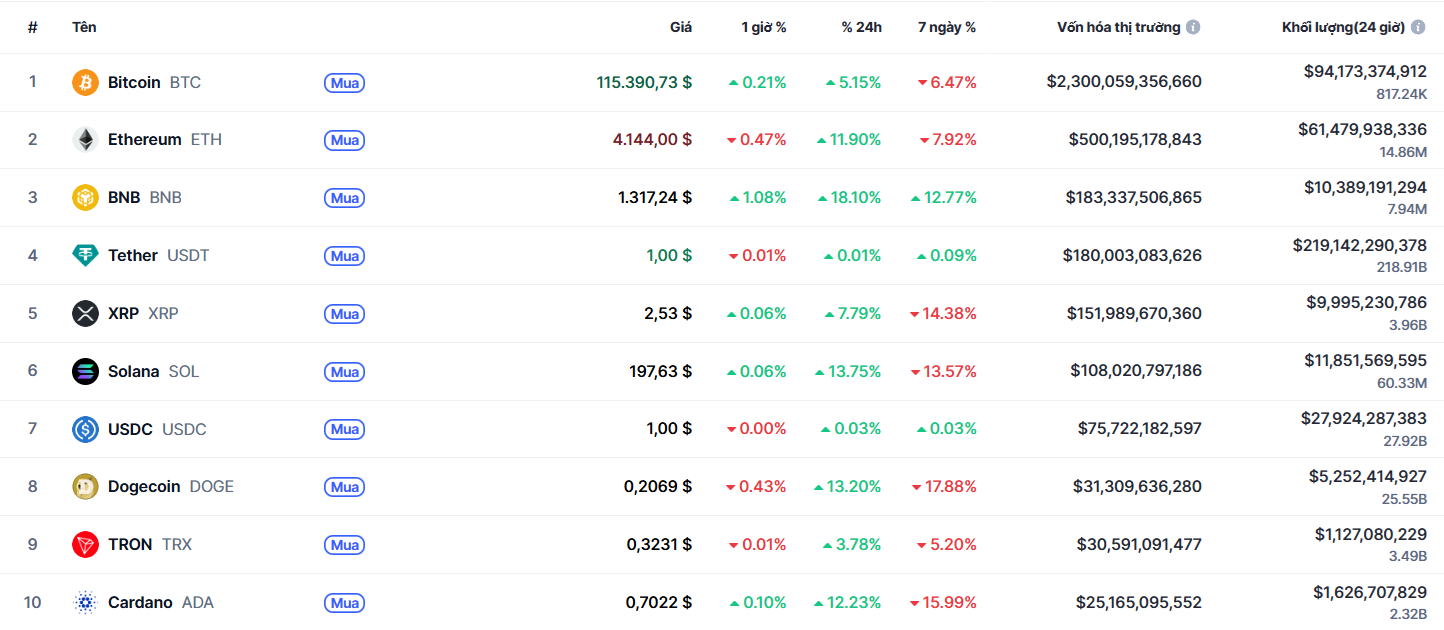Image resolution: width=1444 pixels, height=630 pixels.
Task: Open the Bitcoin BTC name link
Action: coord(154,82)
